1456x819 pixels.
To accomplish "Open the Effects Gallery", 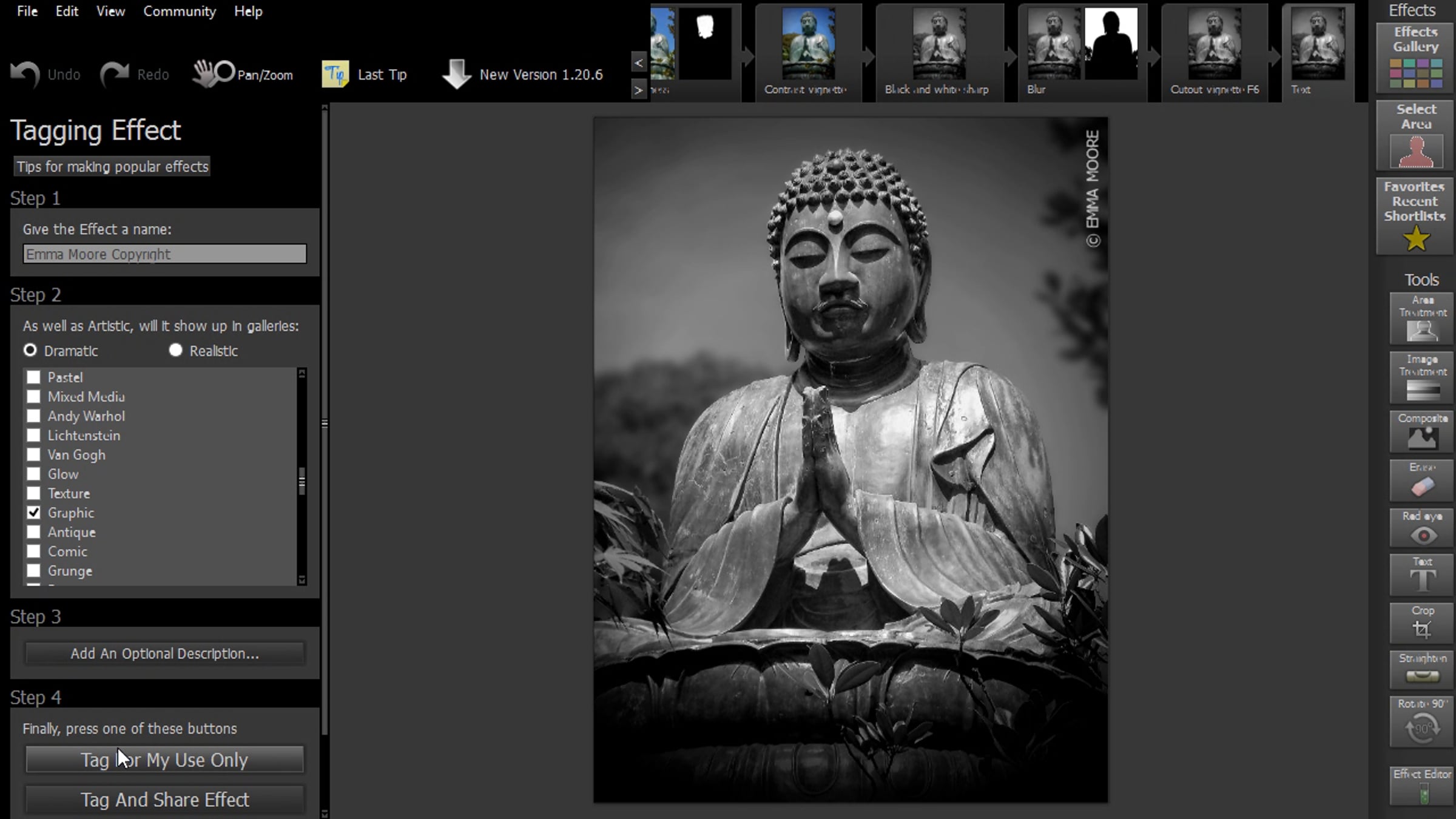I will 1415,58.
